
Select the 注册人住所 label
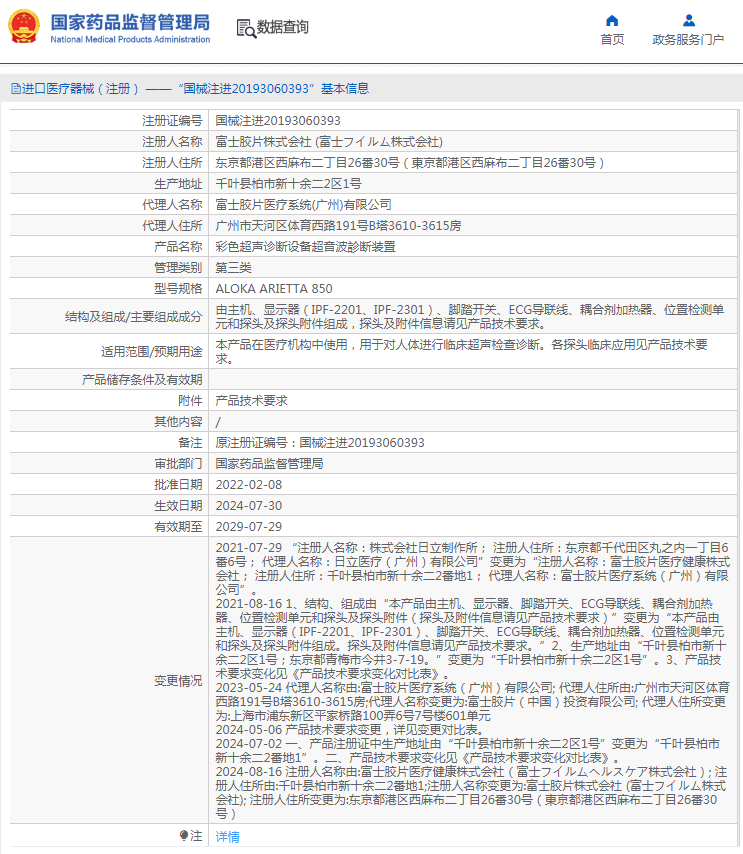tap(172, 162)
